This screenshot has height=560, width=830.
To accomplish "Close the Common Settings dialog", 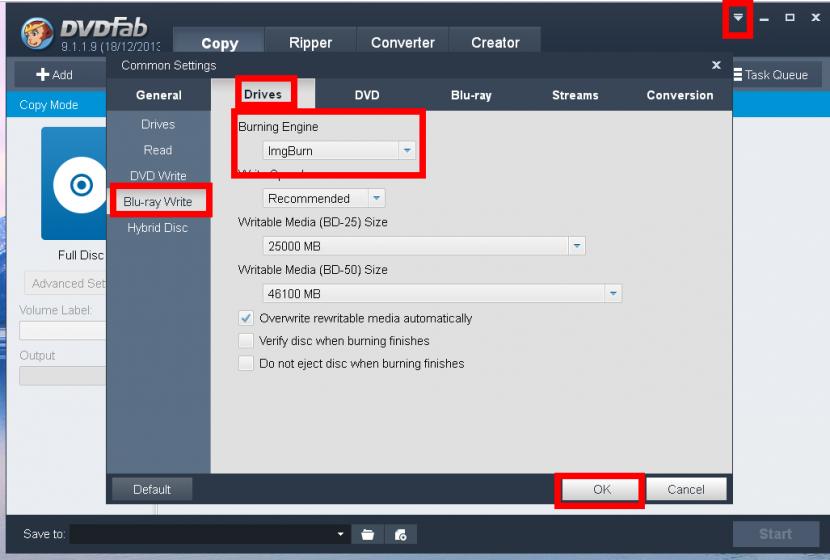I will click(716, 65).
